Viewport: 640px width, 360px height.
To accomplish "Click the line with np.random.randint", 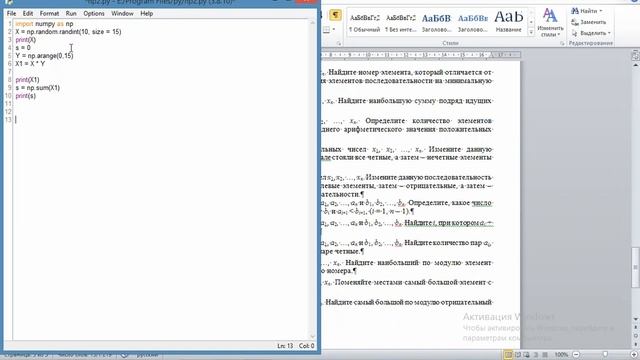I will (x=68, y=31).
